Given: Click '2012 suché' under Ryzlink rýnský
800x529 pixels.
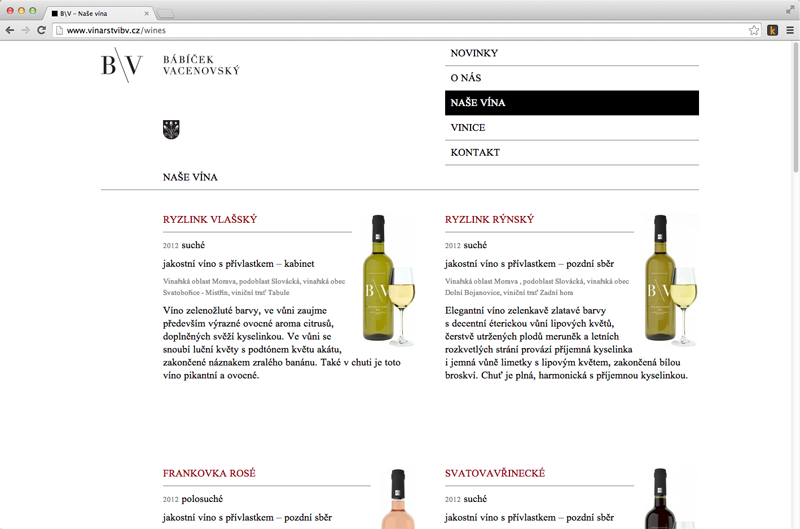Looking at the screenshot, I should 466,245.
